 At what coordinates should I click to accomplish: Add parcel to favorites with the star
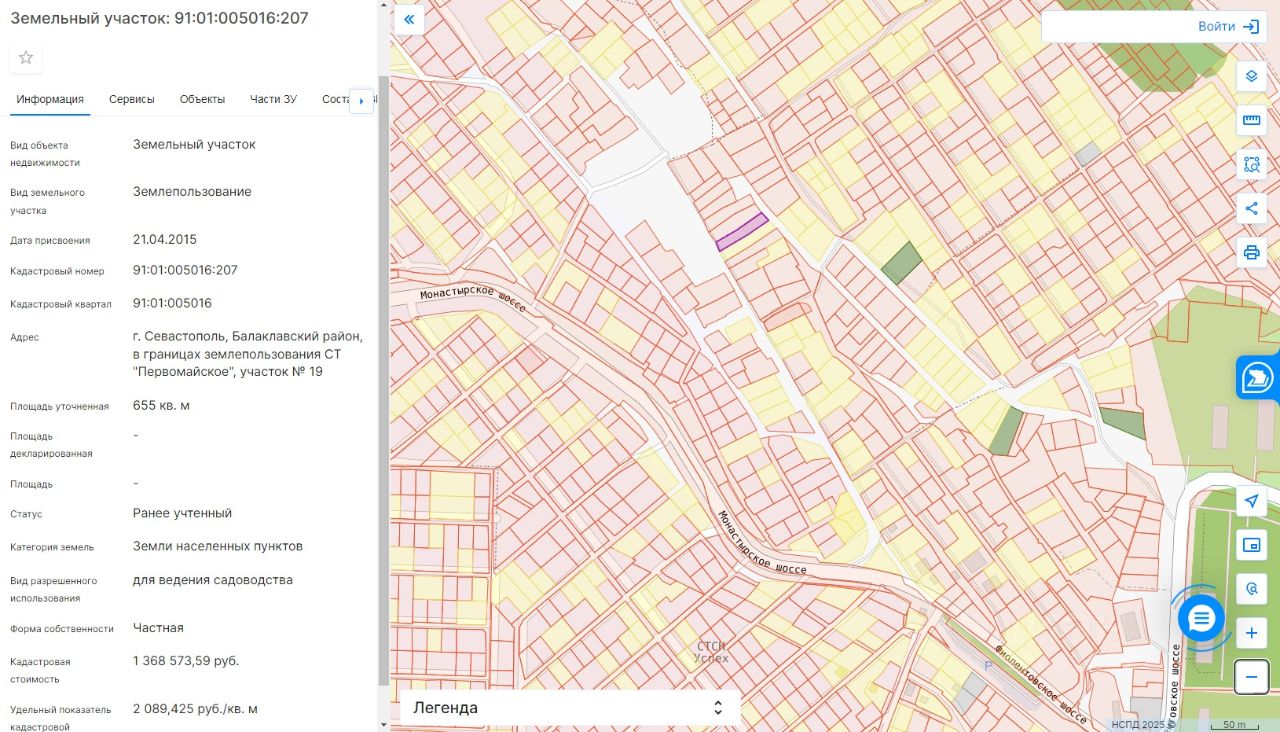(x=26, y=58)
